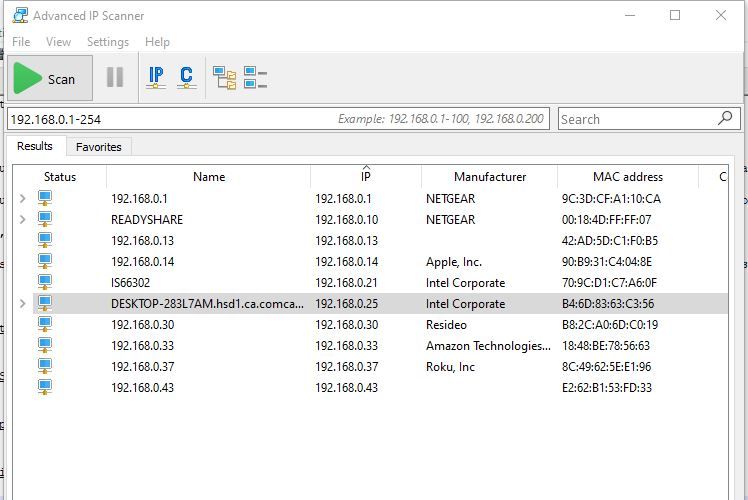Click the IP range input field
Screen dimensions: 748x500
[x=170, y=119]
